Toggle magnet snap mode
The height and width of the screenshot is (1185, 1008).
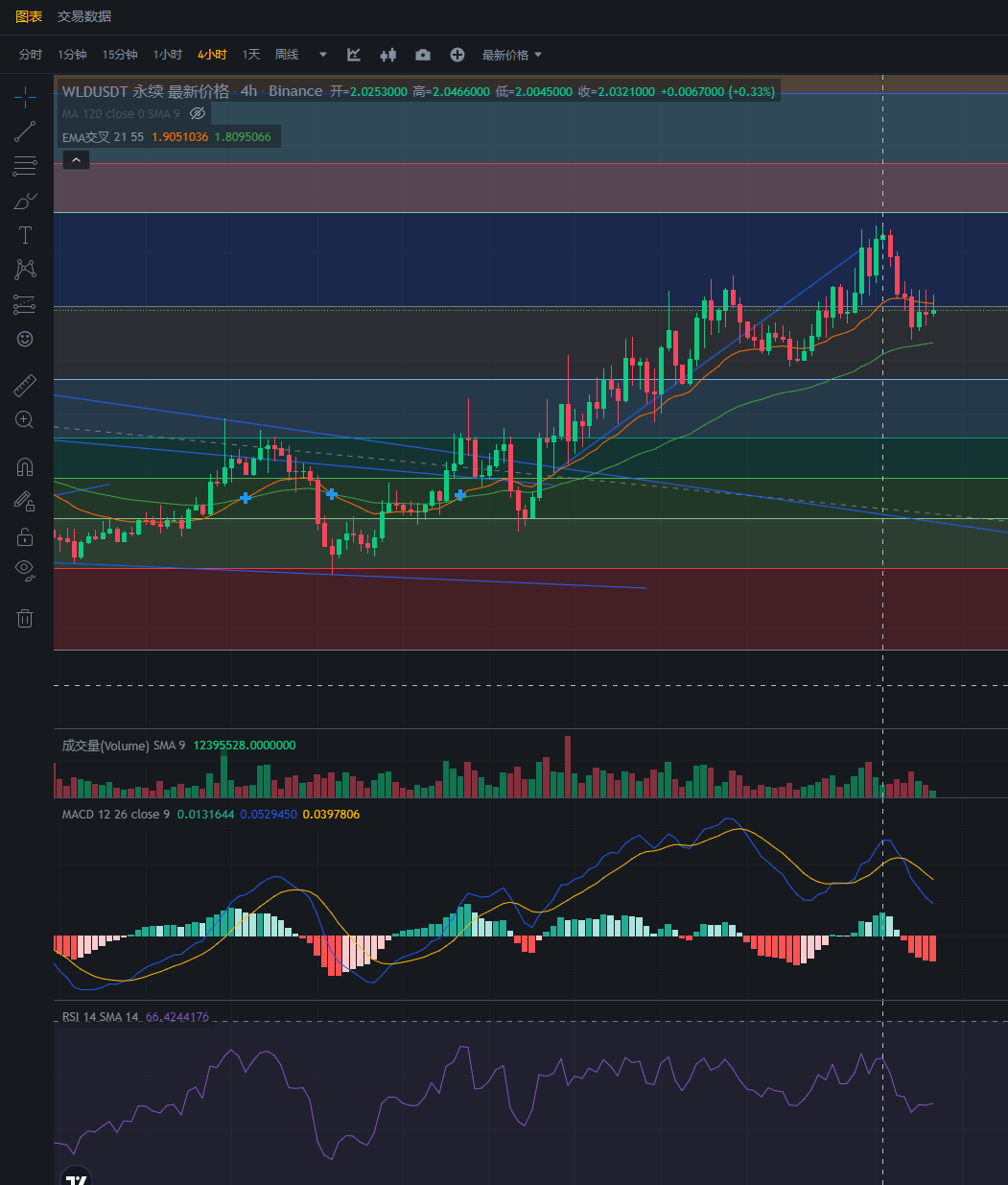[25, 467]
